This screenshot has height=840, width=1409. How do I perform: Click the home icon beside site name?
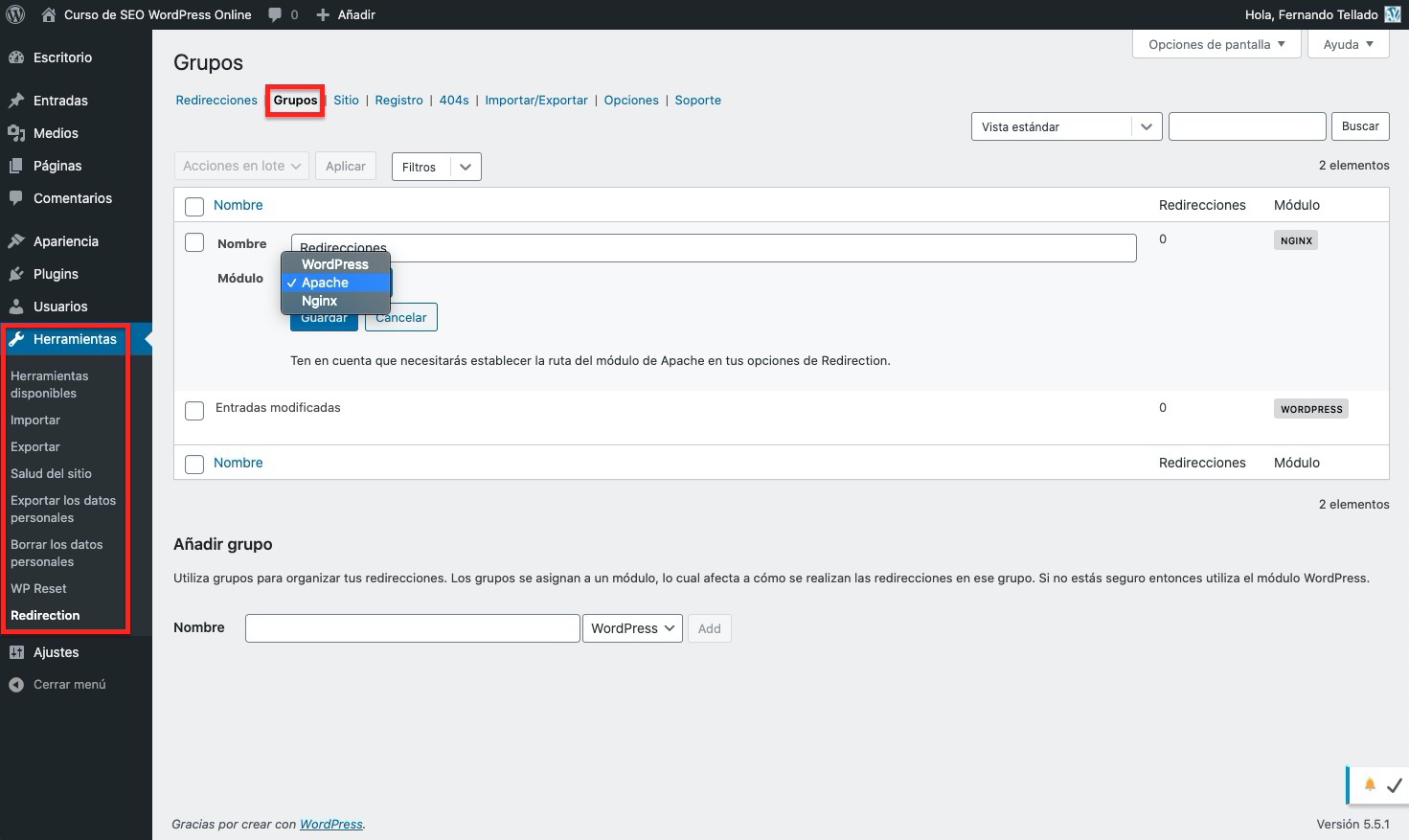49,14
